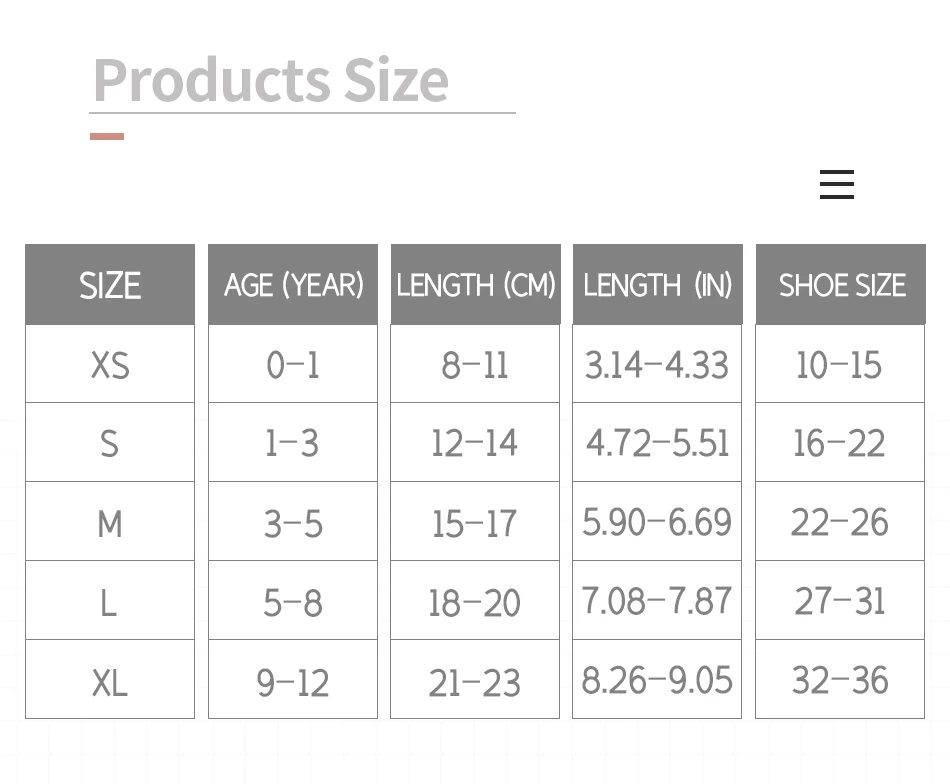950x784 pixels.
Task: Choose the M size cell
Action: (110, 522)
